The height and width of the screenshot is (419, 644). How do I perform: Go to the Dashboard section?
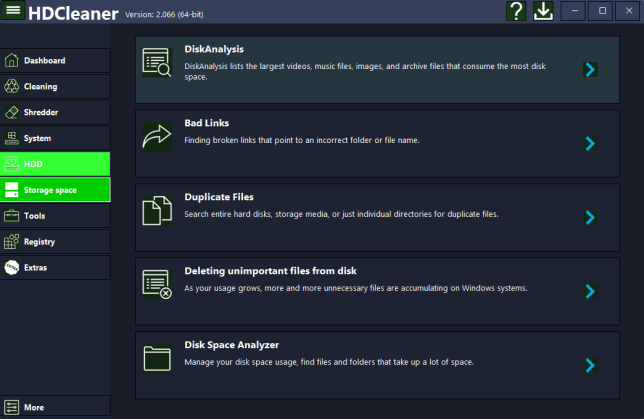click(x=55, y=60)
